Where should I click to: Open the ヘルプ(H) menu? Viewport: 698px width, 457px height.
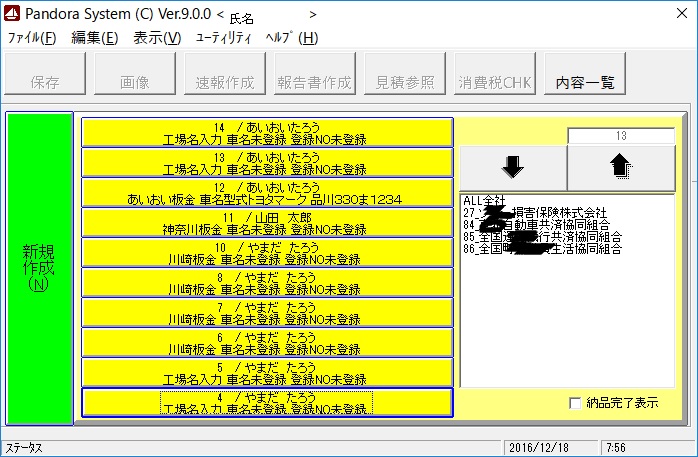click(x=291, y=38)
